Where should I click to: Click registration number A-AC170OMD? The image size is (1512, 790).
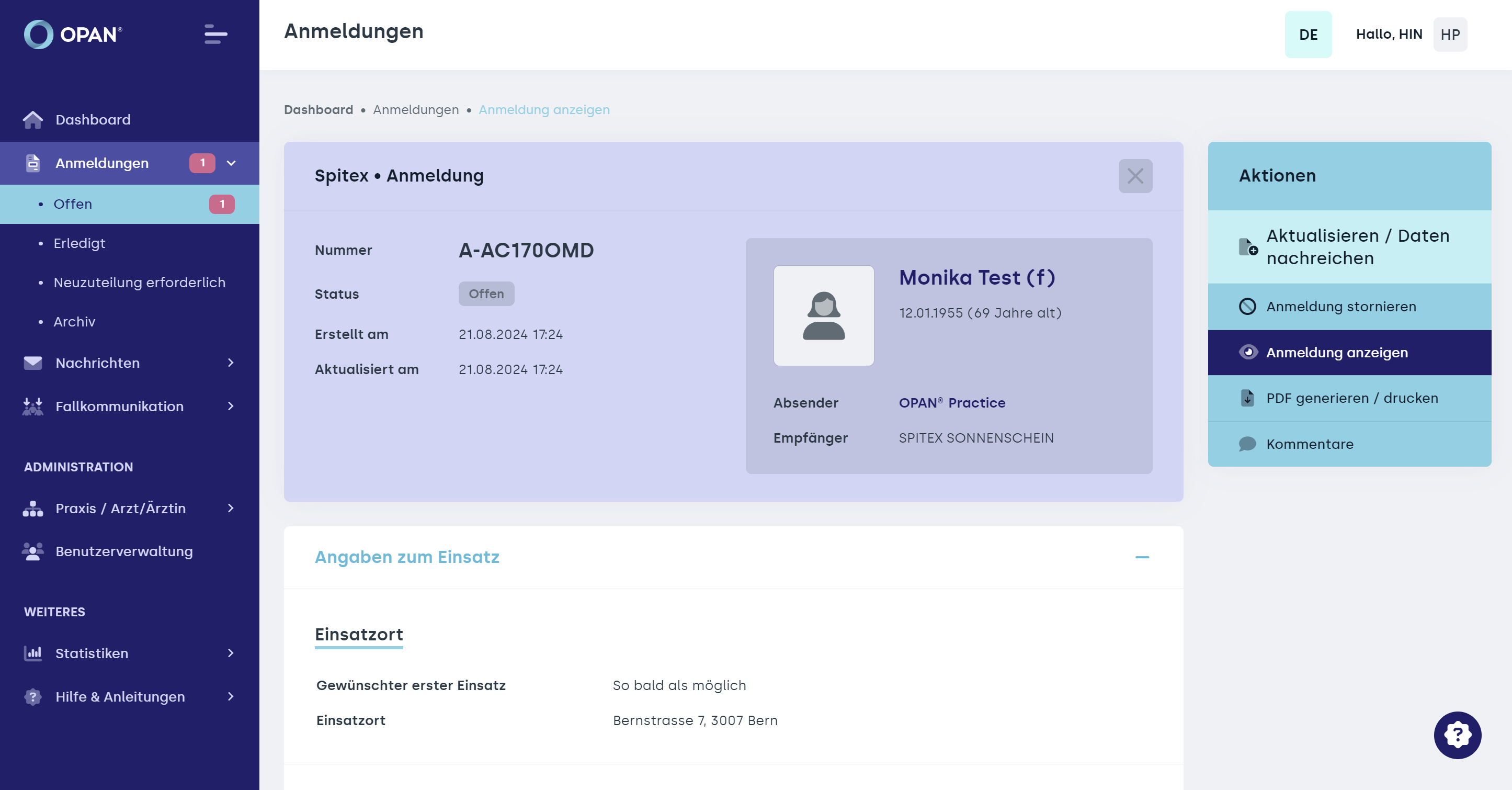pyautogui.click(x=526, y=250)
